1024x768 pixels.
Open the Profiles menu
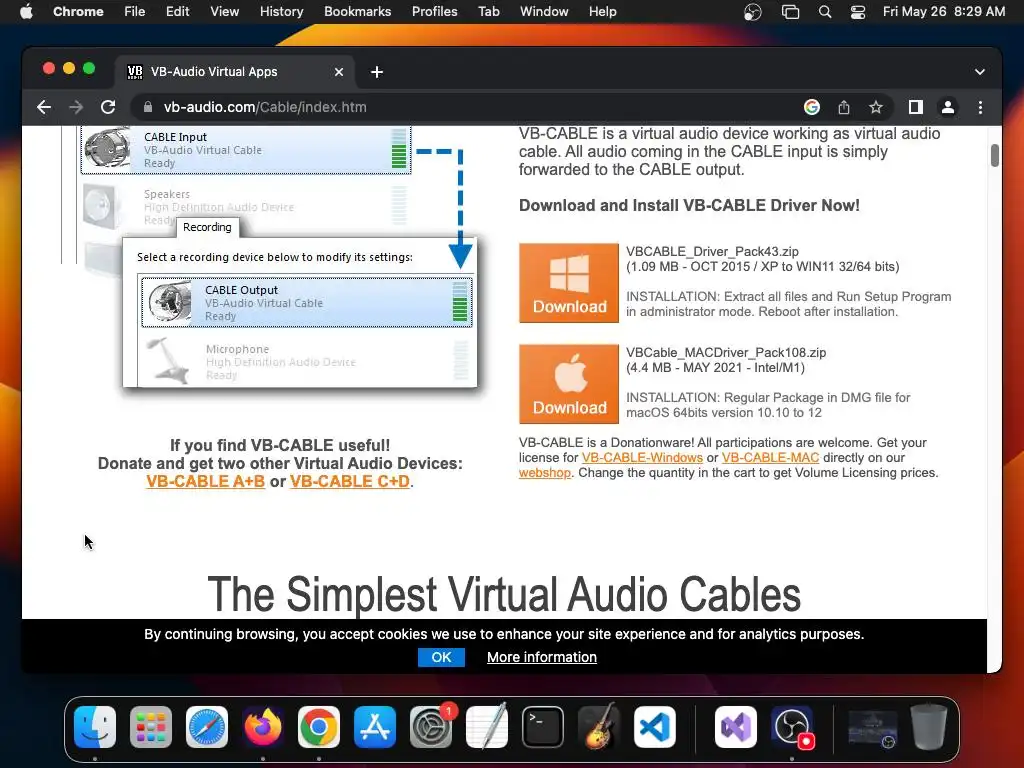pyautogui.click(x=434, y=11)
